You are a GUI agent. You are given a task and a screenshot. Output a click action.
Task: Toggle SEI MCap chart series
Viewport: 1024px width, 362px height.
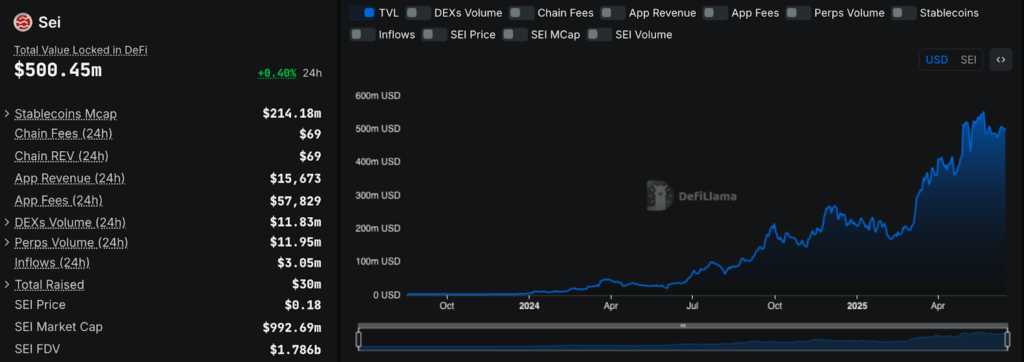pos(515,35)
